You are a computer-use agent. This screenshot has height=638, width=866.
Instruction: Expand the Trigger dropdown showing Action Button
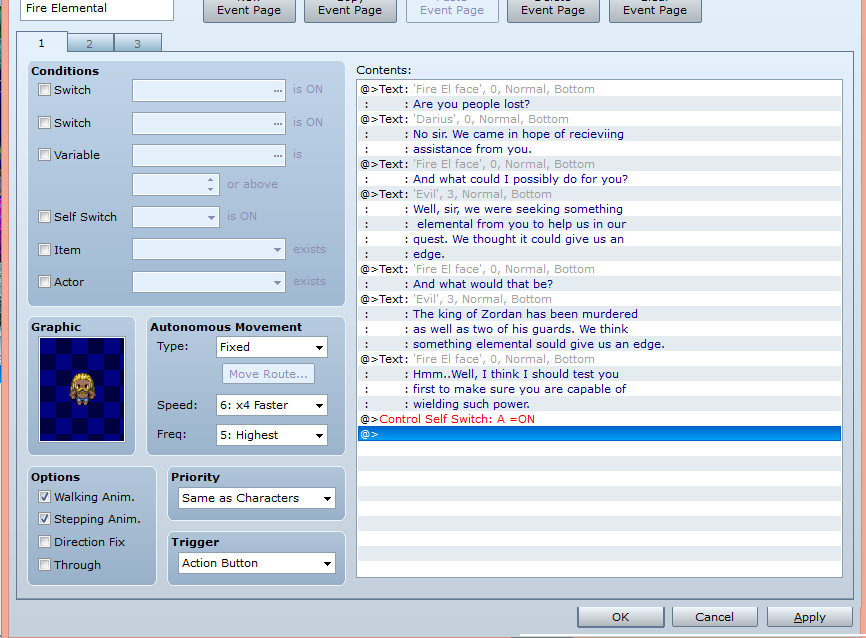click(257, 563)
